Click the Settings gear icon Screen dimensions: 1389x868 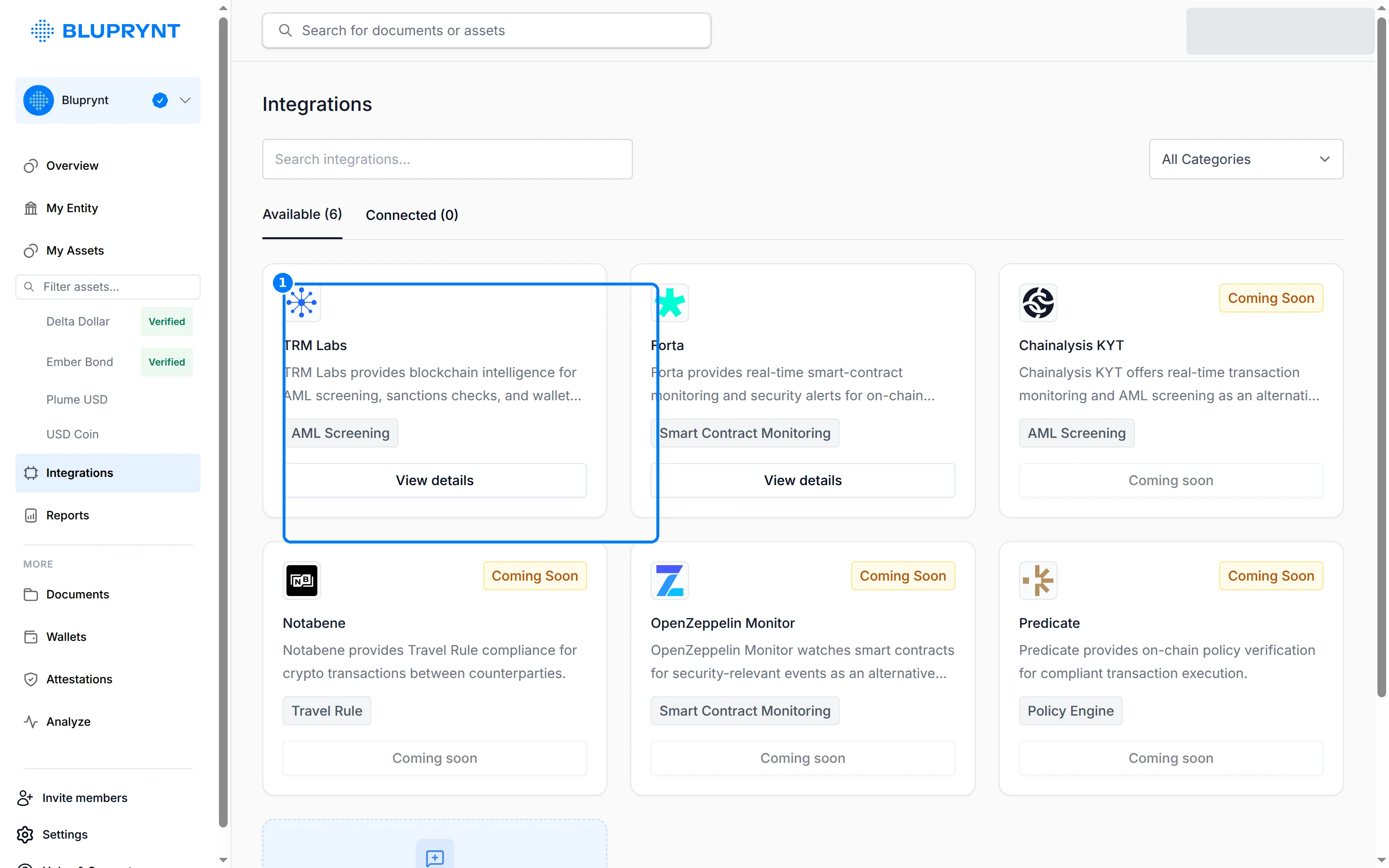25,835
